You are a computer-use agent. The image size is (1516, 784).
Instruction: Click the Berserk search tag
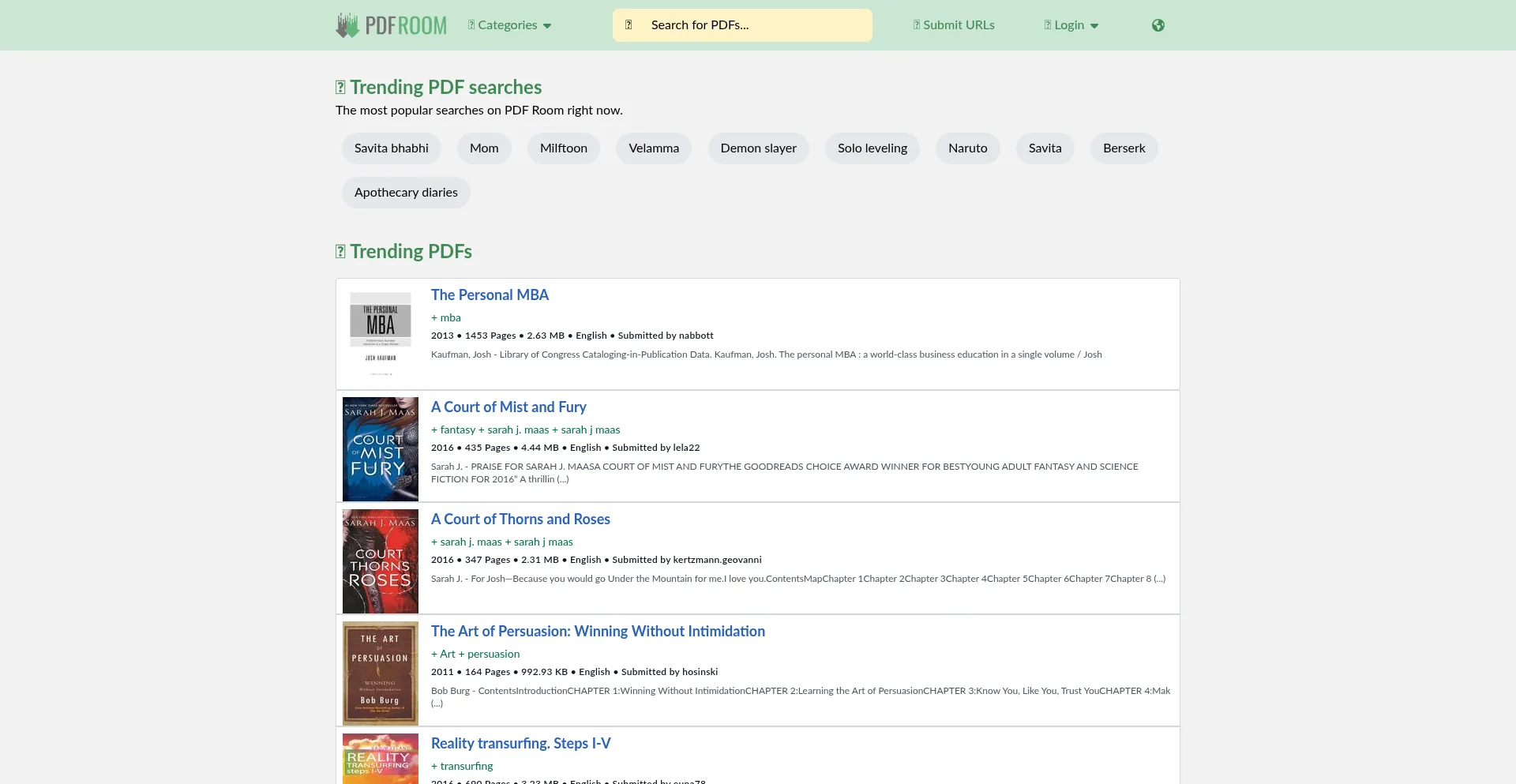pyautogui.click(x=1124, y=148)
